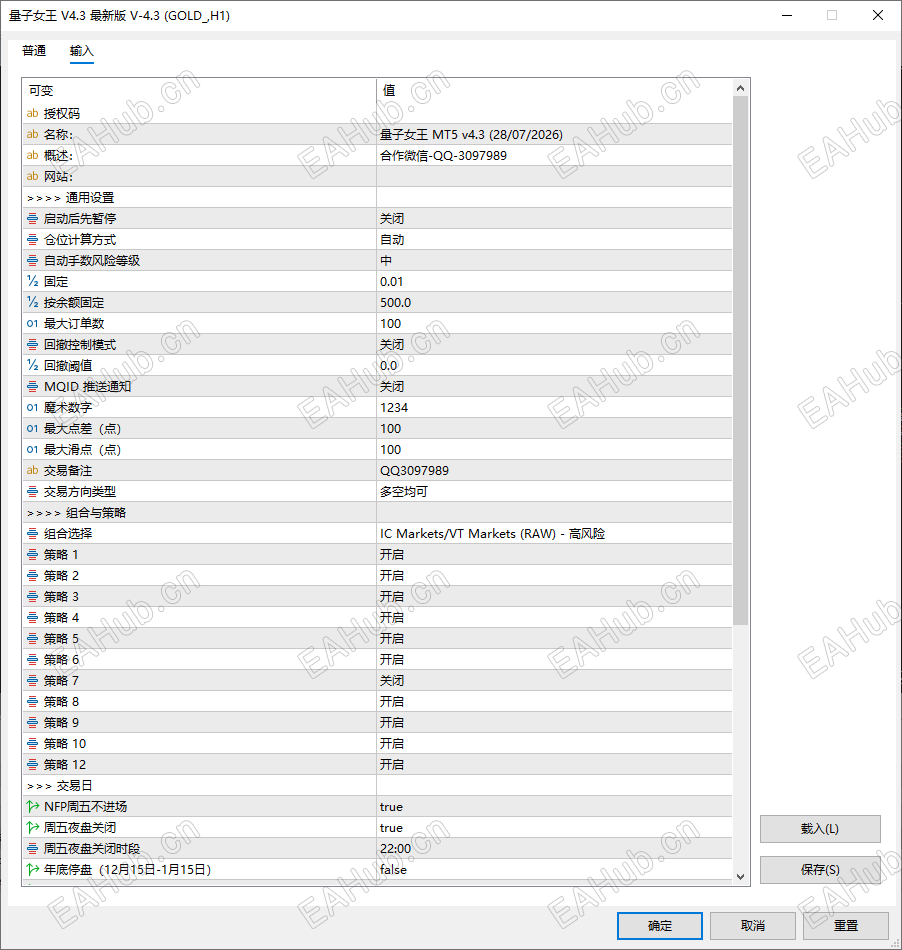This screenshot has width=902, height=950.
Task: Click the enum icon beside 仓位计算方式
Action: pos(33,239)
